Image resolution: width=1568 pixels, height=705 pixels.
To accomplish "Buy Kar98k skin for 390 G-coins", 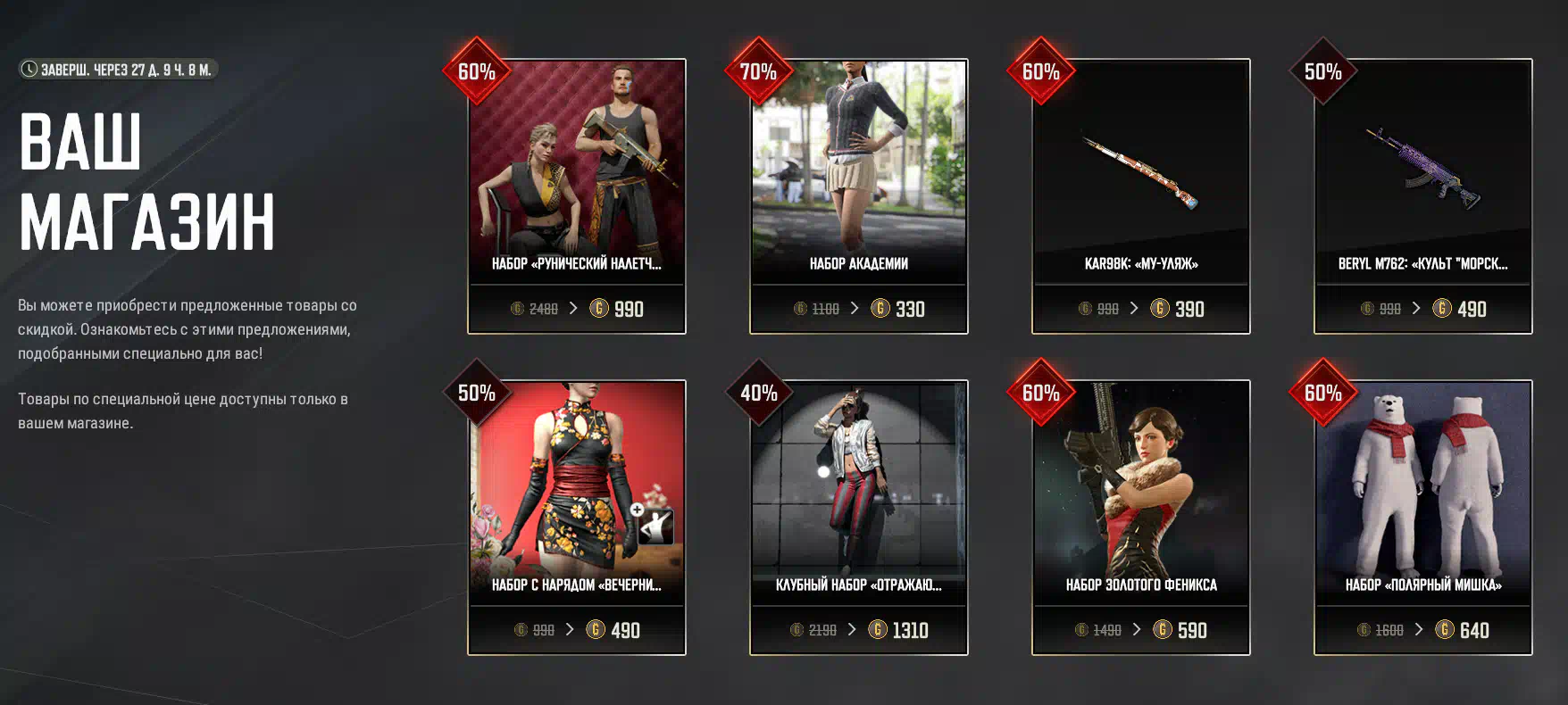I will click(x=1141, y=309).
